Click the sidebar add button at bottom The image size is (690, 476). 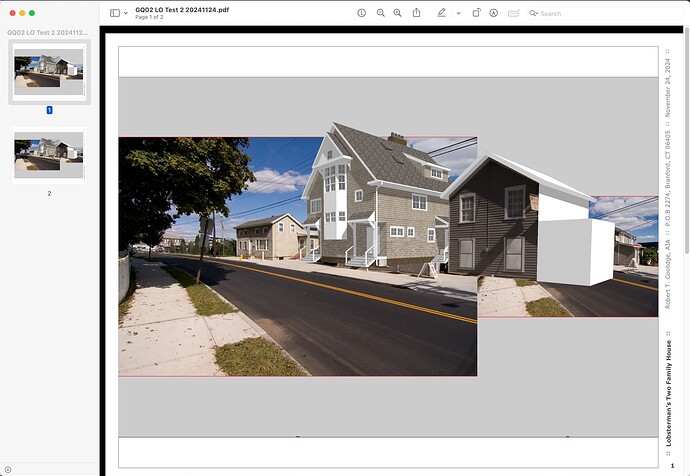[x=8, y=470]
